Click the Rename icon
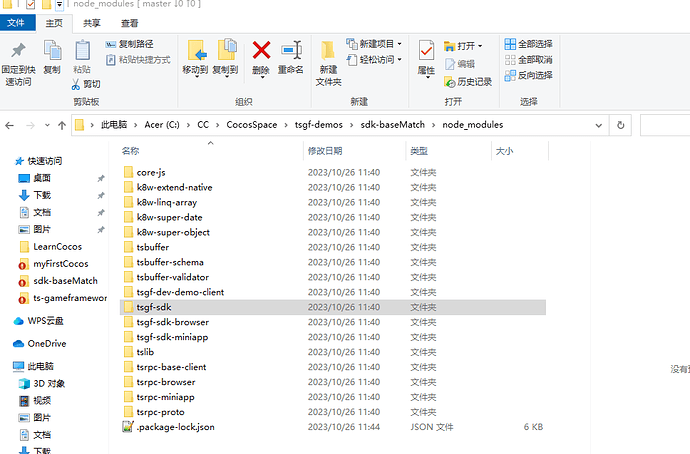Image resolution: width=690 pixels, height=454 pixels. pos(291,50)
